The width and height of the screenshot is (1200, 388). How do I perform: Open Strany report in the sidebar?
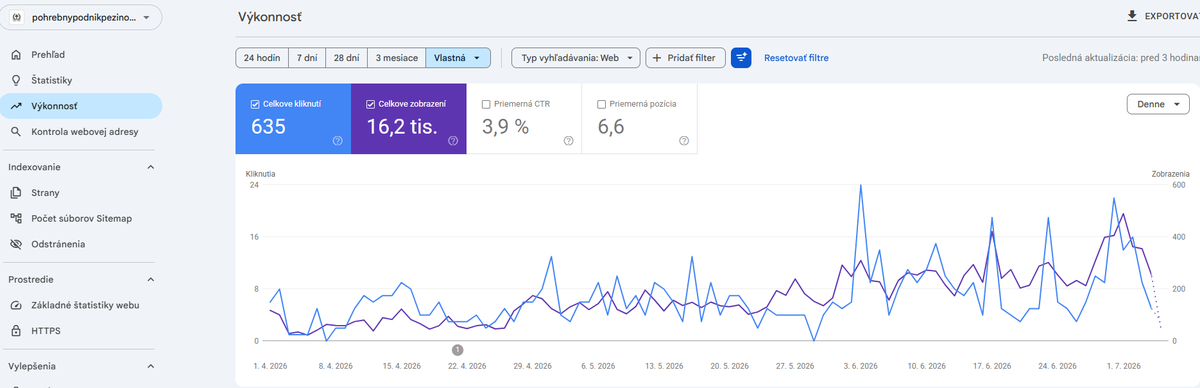[x=81, y=192]
